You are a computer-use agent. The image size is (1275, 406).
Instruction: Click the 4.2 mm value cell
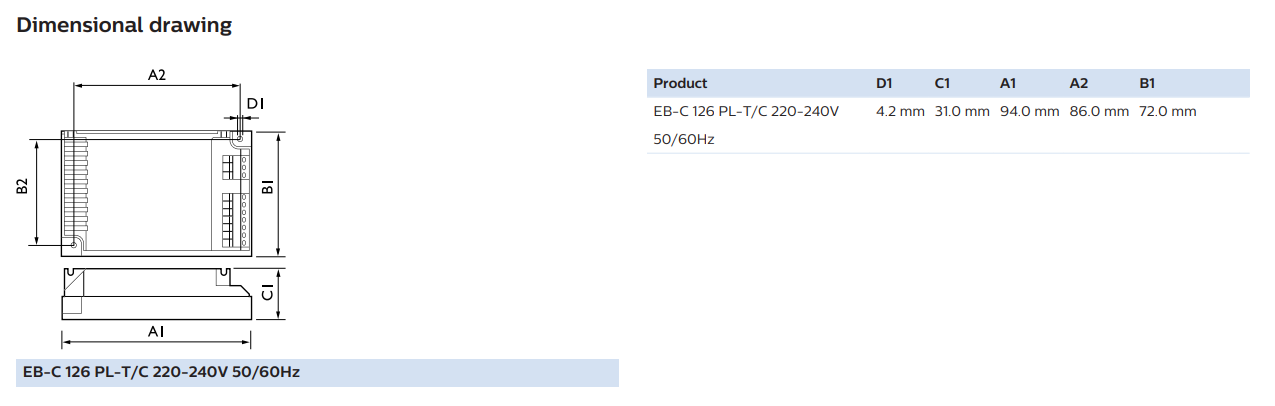(900, 111)
